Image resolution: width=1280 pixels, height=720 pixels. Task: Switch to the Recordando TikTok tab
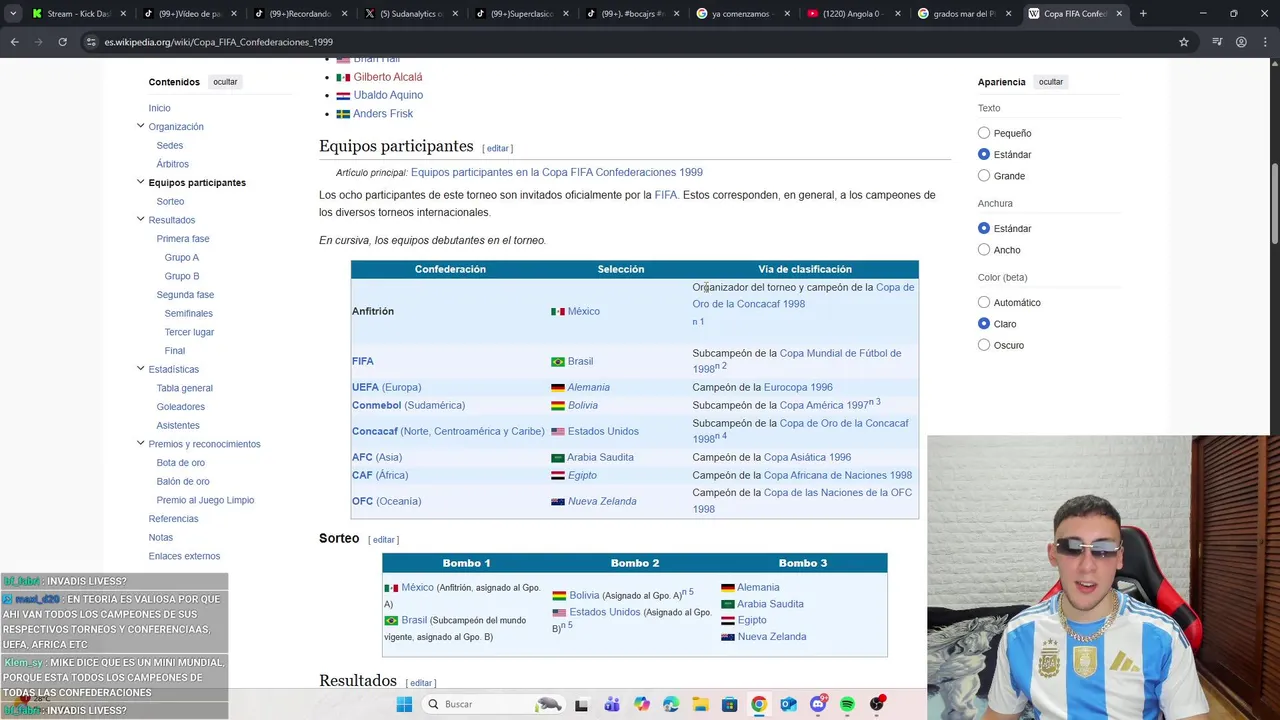pos(301,14)
